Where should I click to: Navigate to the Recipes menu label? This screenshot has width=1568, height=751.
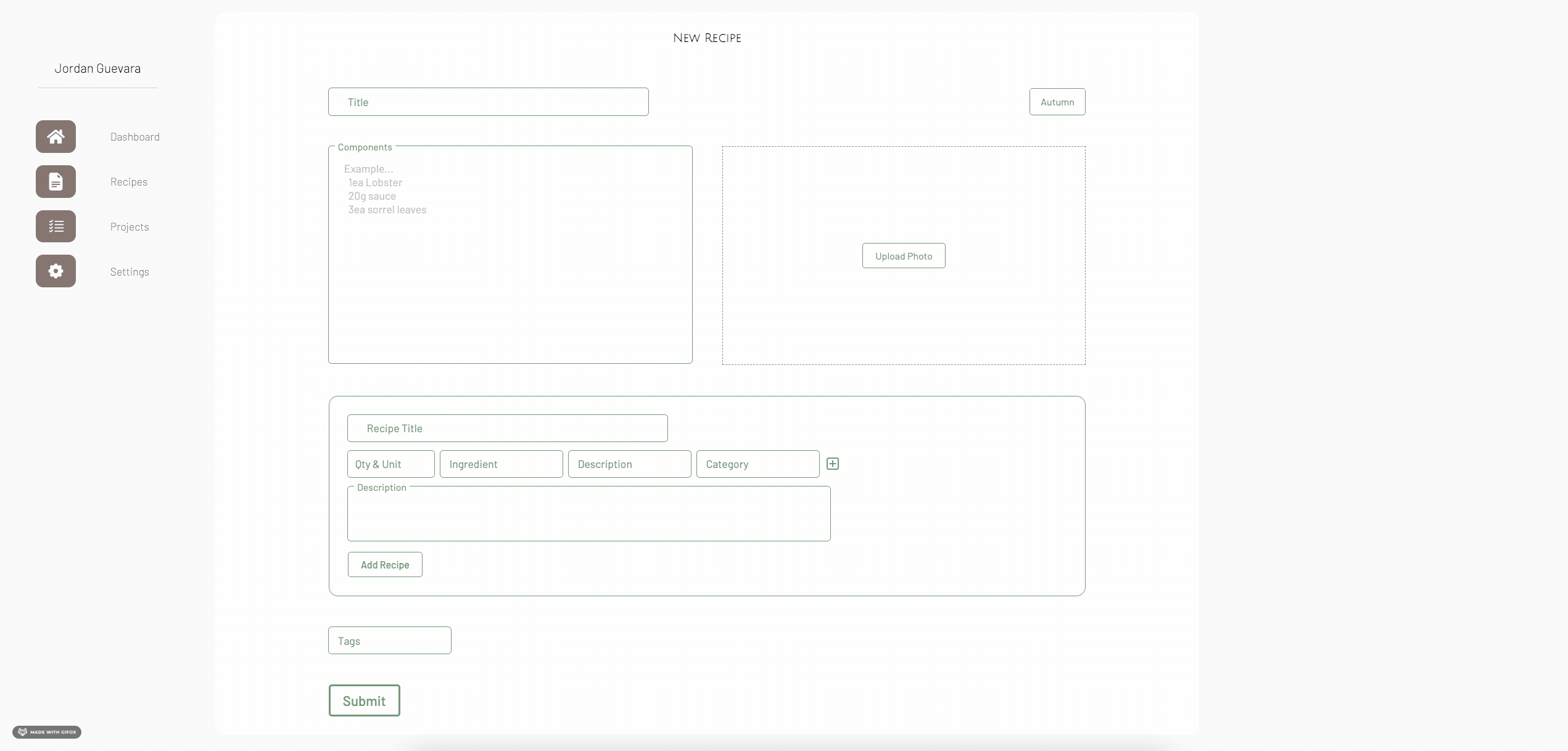point(128,182)
